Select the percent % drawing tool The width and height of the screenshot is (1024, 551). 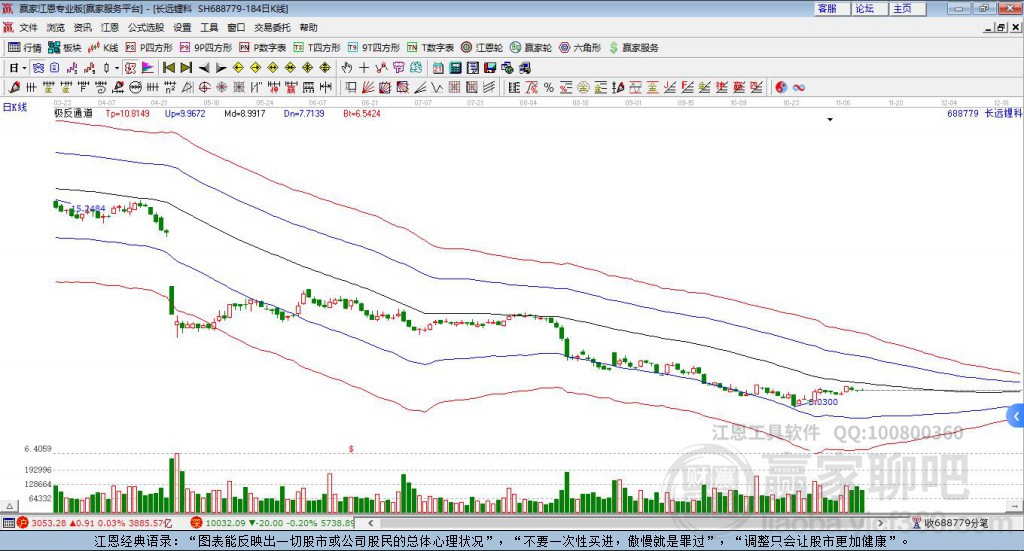click(549, 87)
